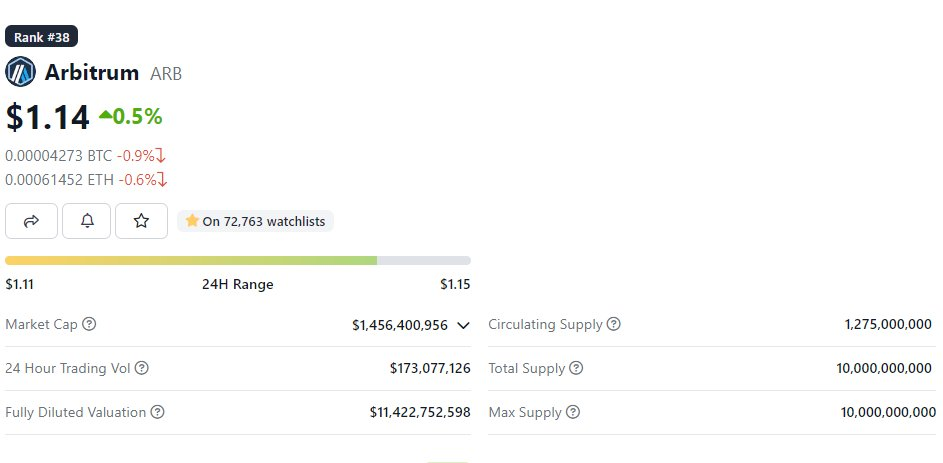Click the 24H Range progress bar
Image resolution: width=943 pixels, height=463 pixels.
(x=238, y=260)
